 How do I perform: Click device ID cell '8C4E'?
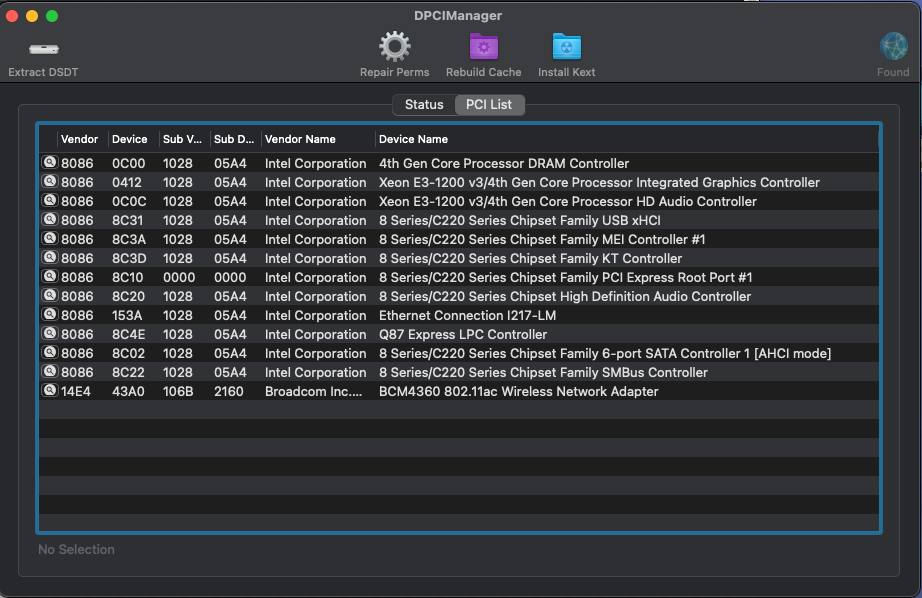[128, 334]
